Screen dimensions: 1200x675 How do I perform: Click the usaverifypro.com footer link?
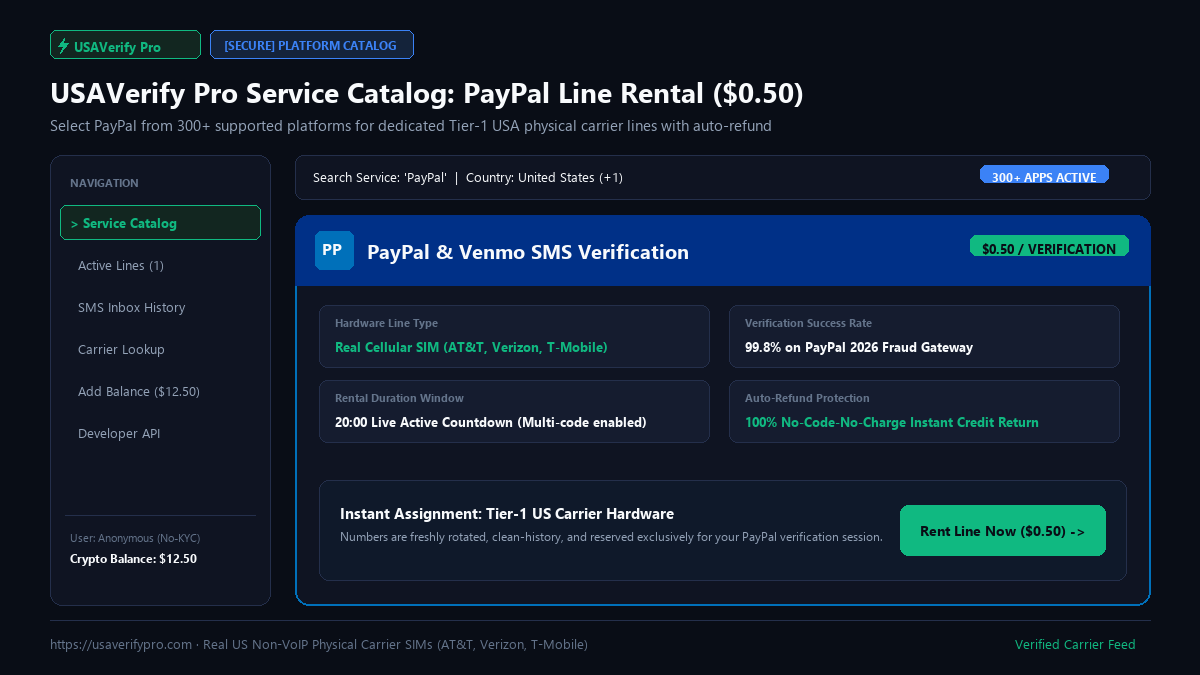point(121,645)
